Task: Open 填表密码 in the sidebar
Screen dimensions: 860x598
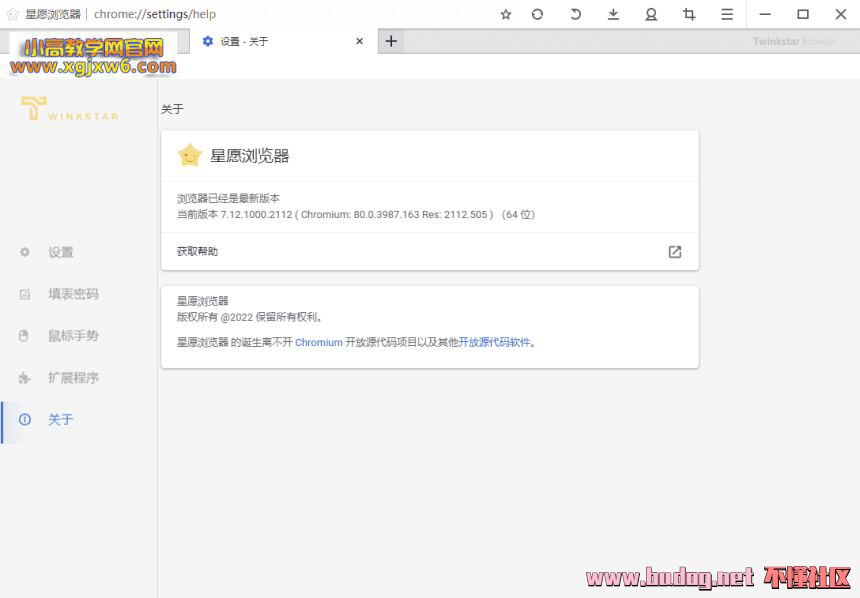Action: coord(73,294)
